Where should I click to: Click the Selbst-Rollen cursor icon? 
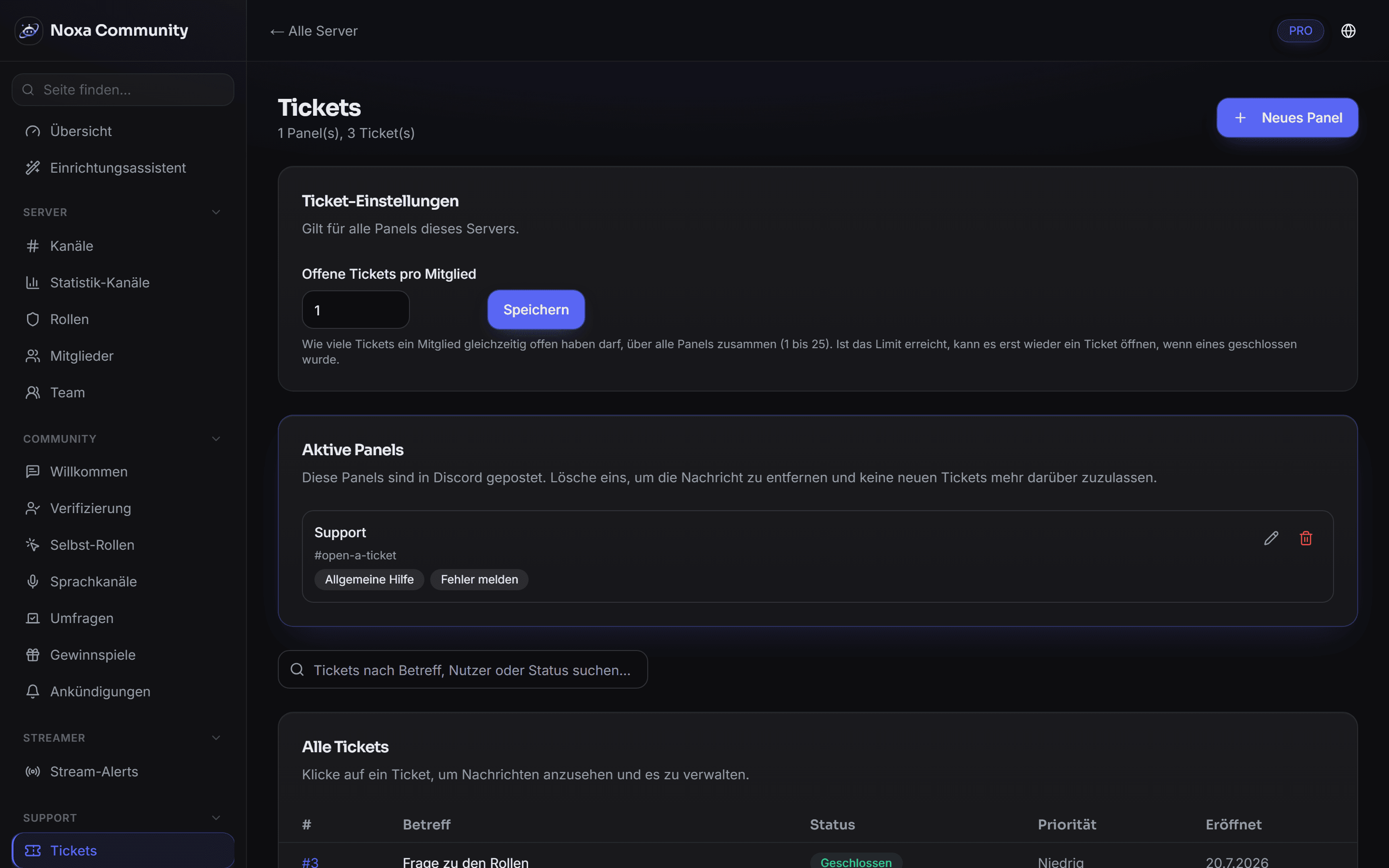click(33, 545)
